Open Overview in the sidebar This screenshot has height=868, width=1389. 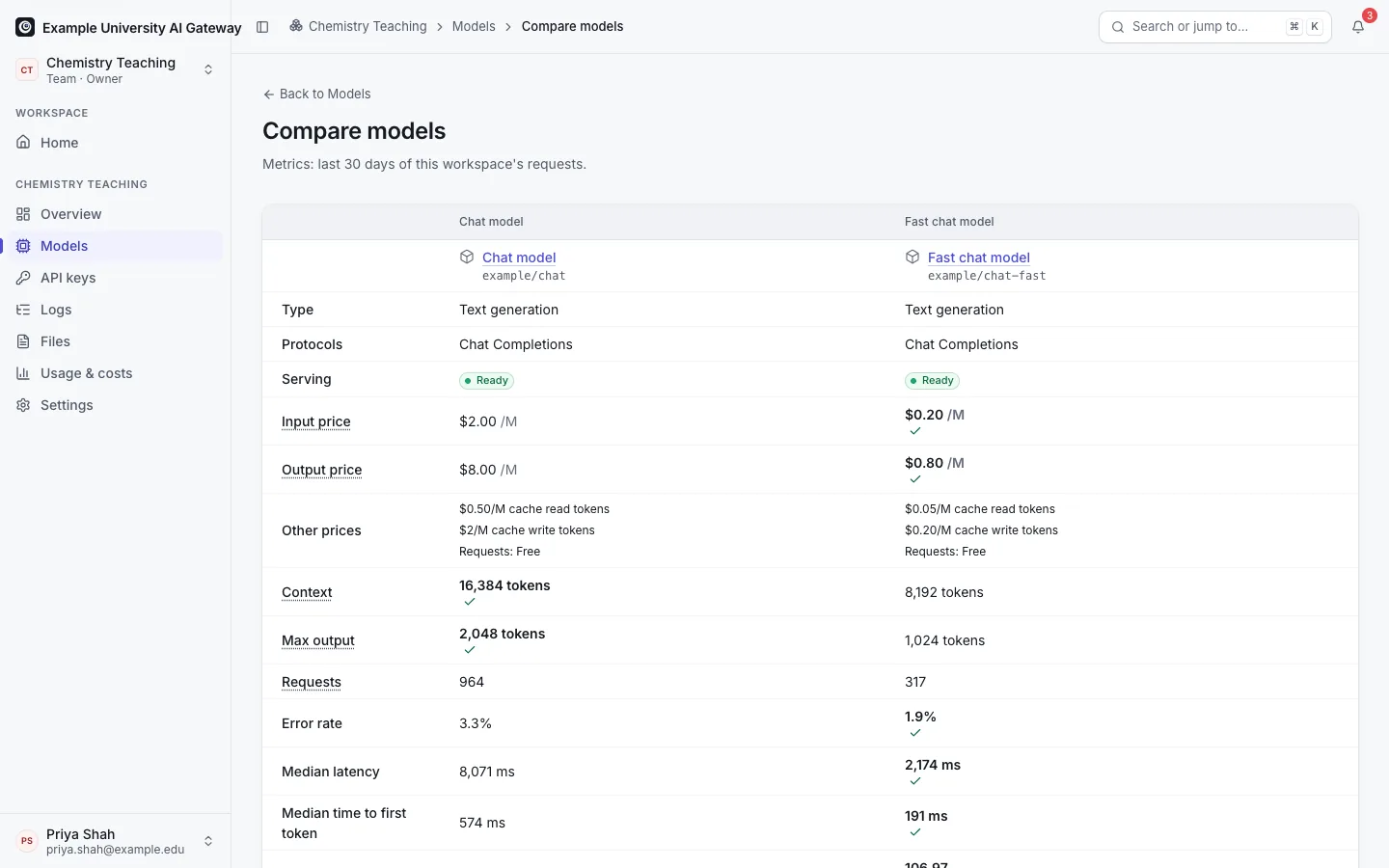[116, 214]
